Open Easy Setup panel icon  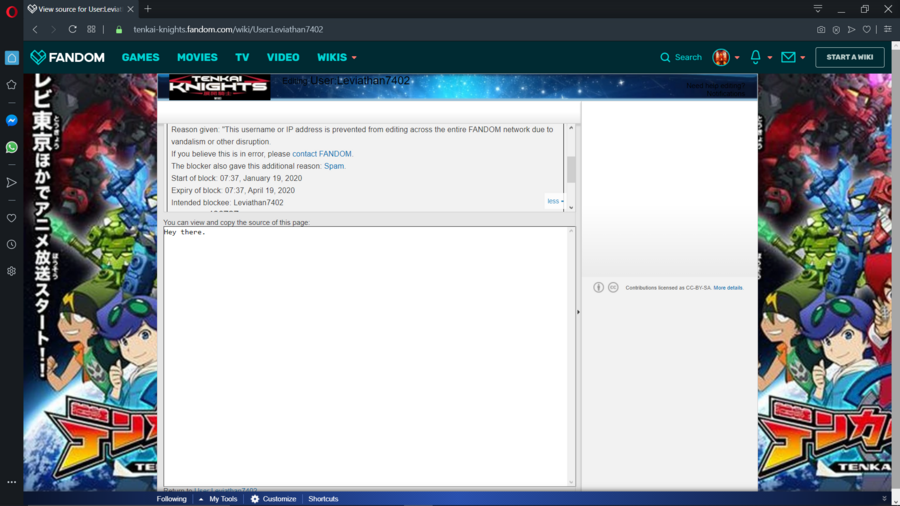click(x=887, y=29)
